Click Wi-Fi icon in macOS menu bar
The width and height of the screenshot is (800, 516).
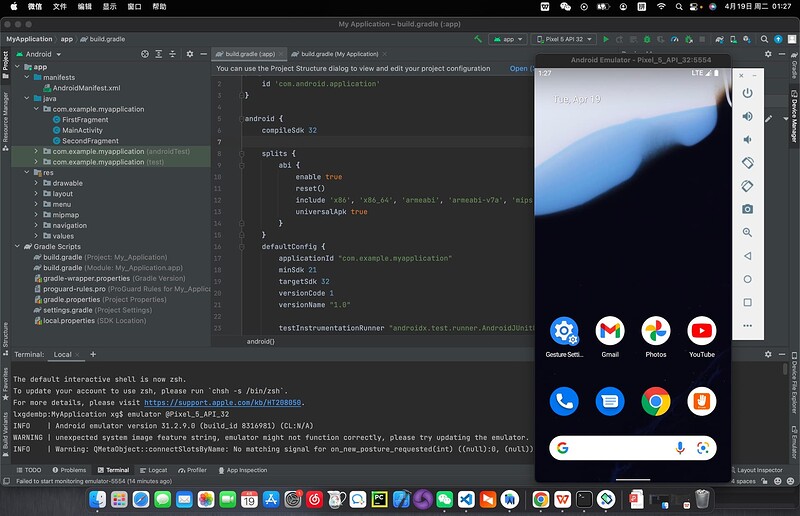pos(661,7)
